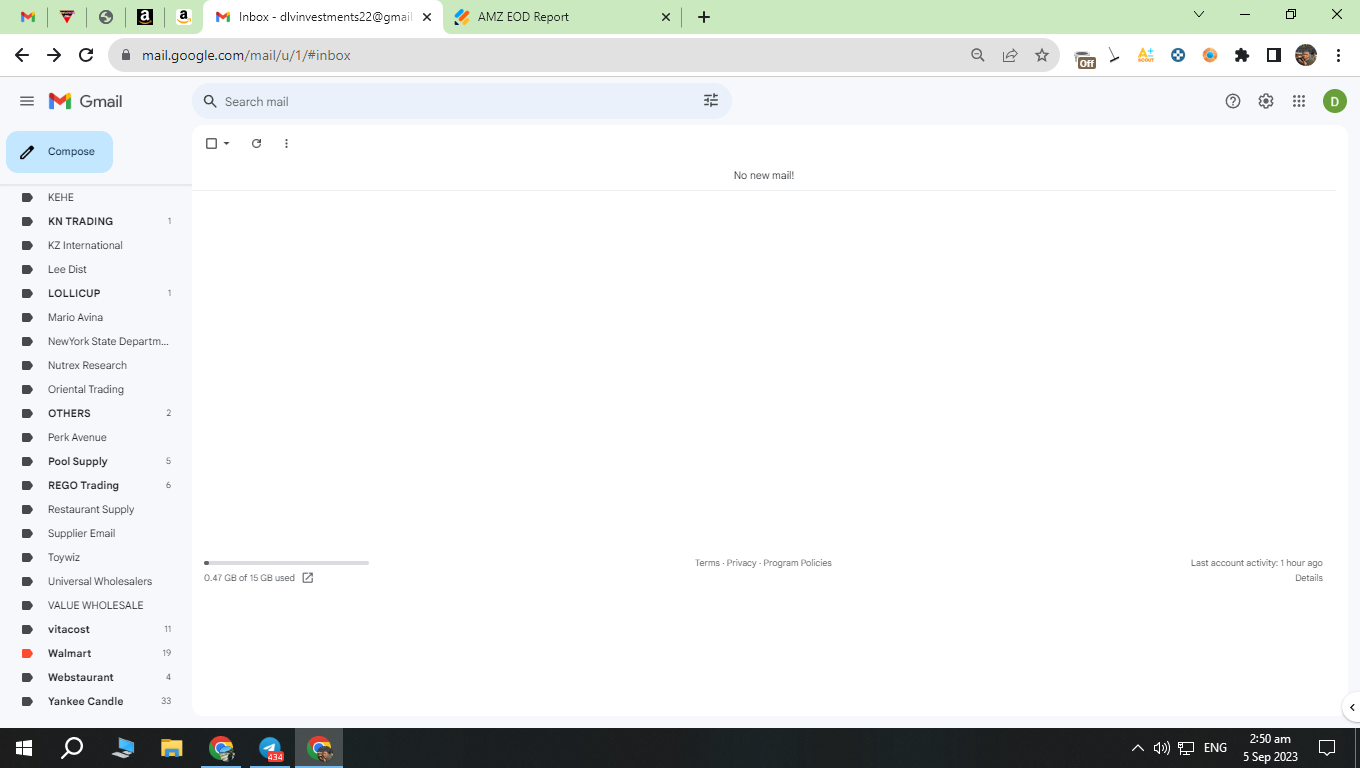Open Gmail Settings gear

click(1266, 101)
